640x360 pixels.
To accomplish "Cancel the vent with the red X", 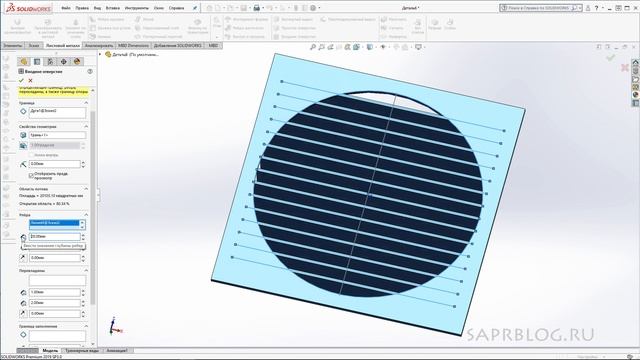I will pos(30,80).
